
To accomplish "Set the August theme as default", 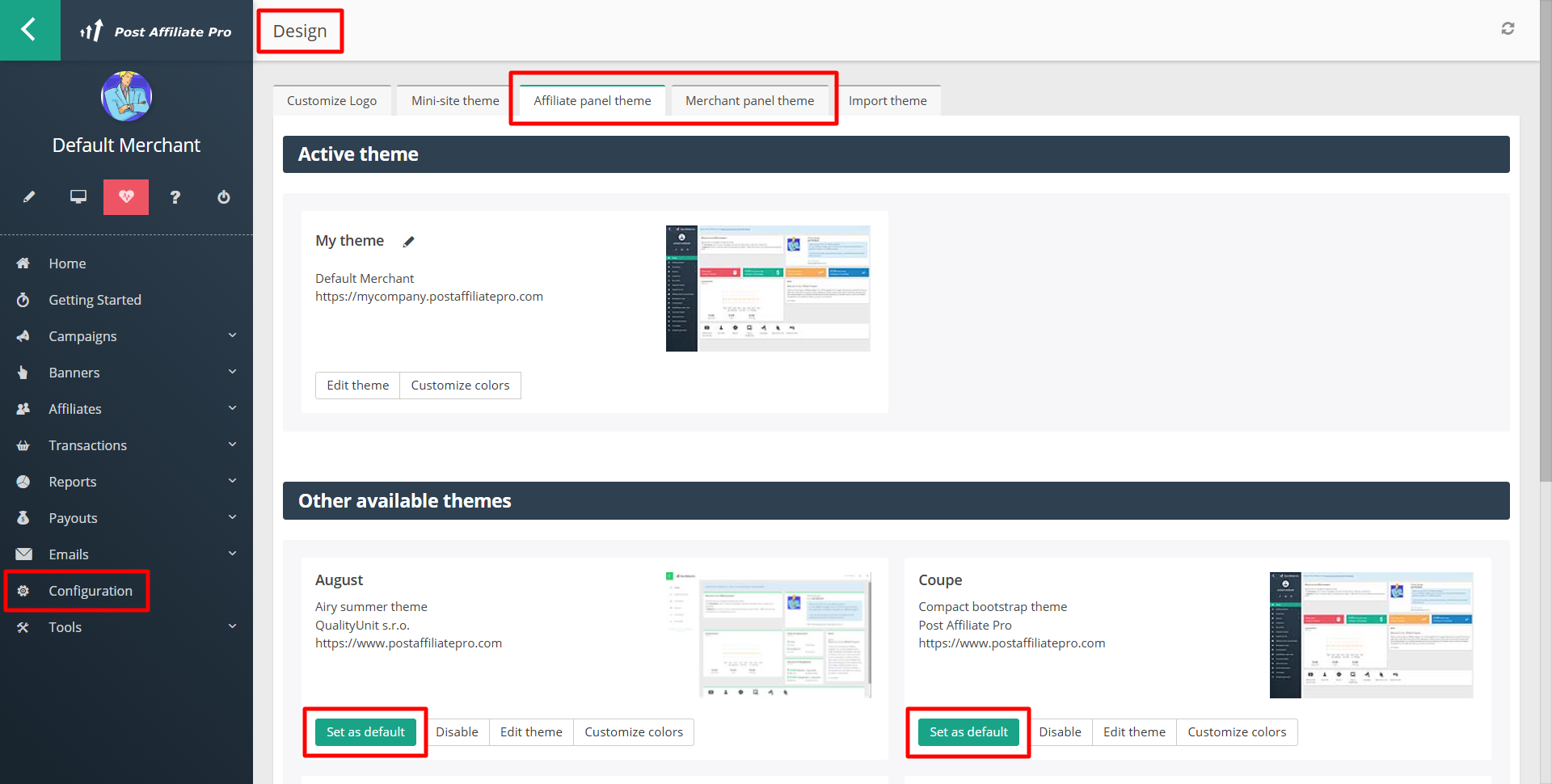I will 365,732.
